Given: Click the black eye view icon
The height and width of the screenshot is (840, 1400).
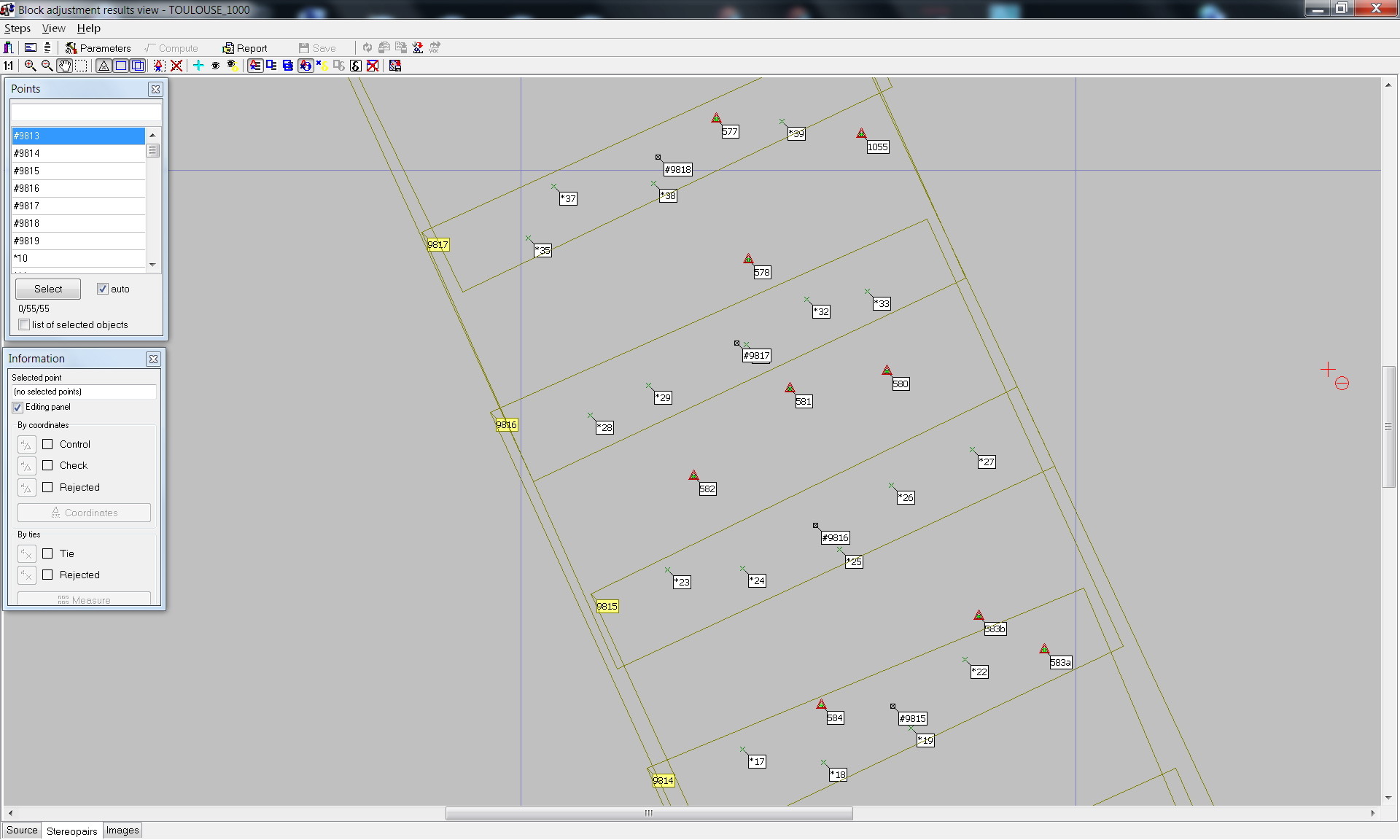Looking at the screenshot, I should tap(215, 66).
